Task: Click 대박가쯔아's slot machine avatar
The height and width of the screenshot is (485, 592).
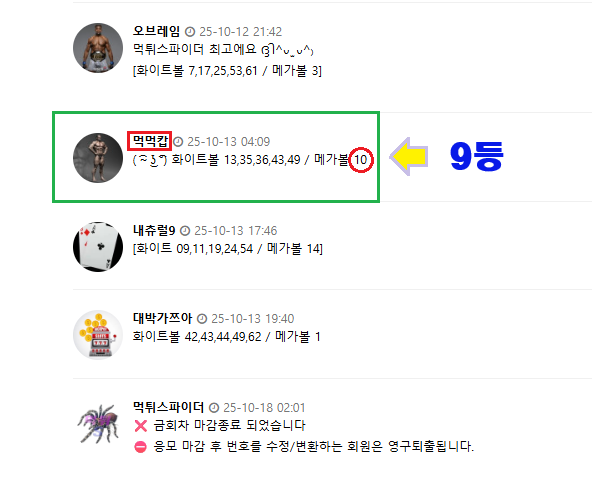Action: point(98,335)
